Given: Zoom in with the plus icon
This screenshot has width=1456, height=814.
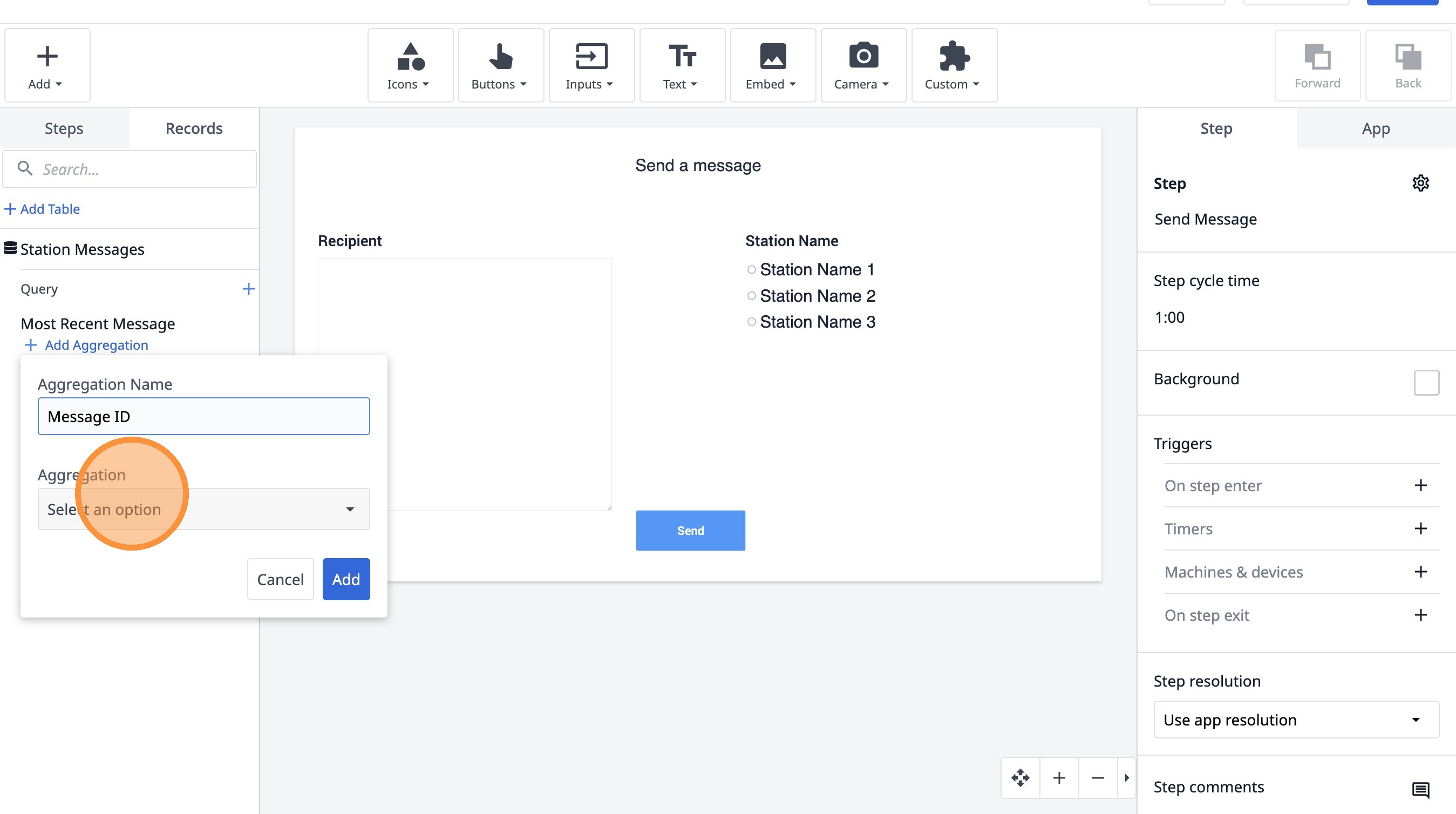Looking at the screenshot, I should [1059, 778].
